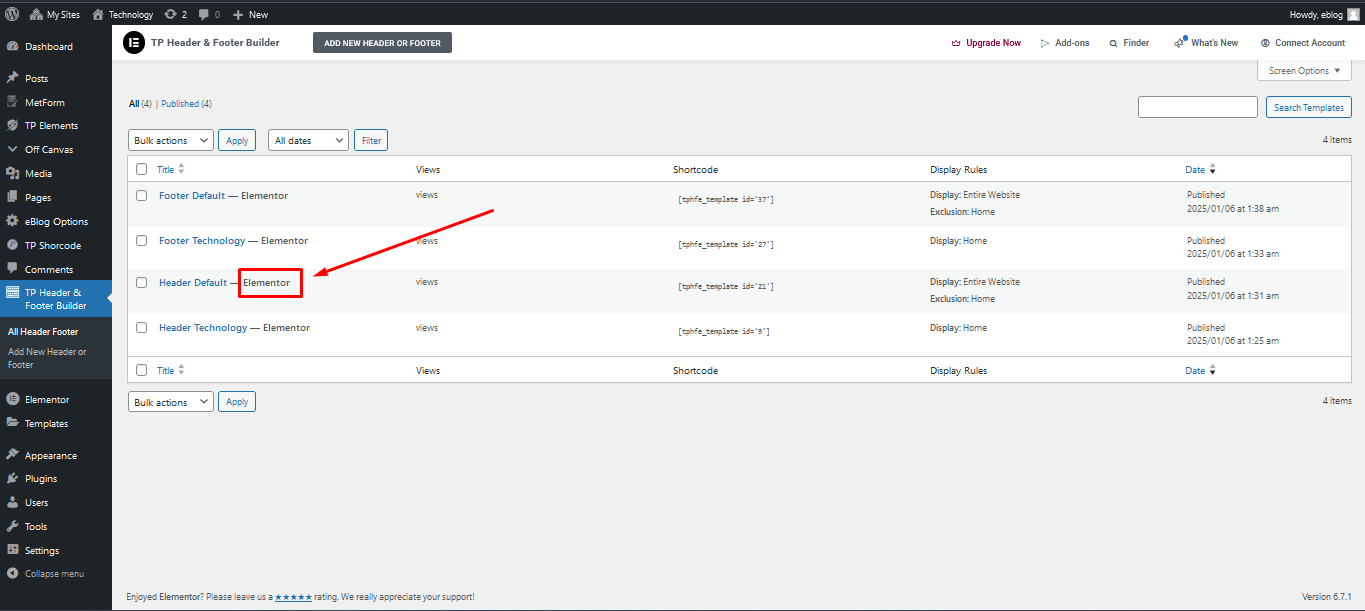Tick the Header Technology row checkbox
1365x611 pixels.
(141, 328)
